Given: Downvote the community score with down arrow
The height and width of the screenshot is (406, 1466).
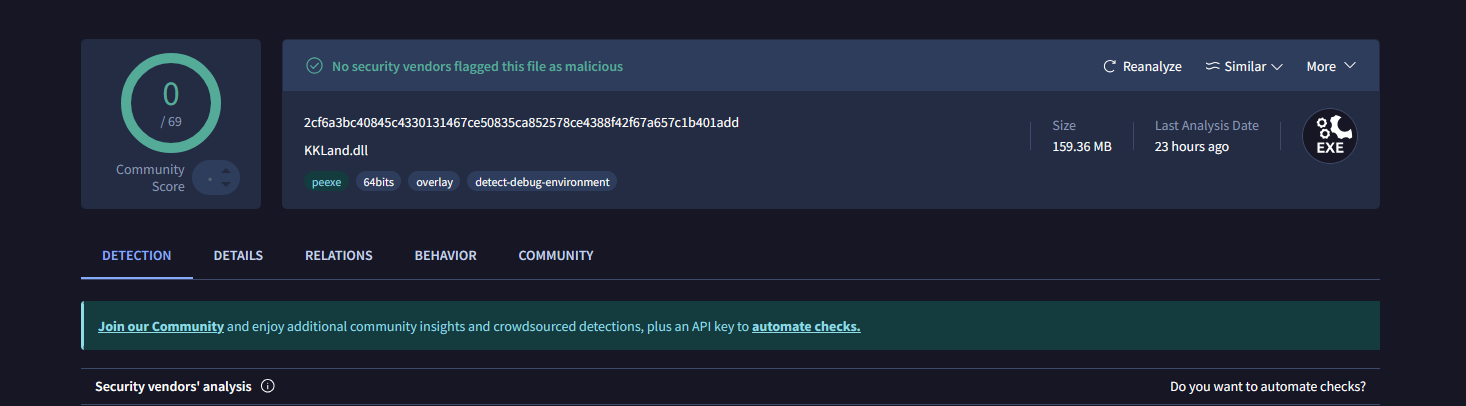Looking at the screenshot, I should (x=226, y=184).
